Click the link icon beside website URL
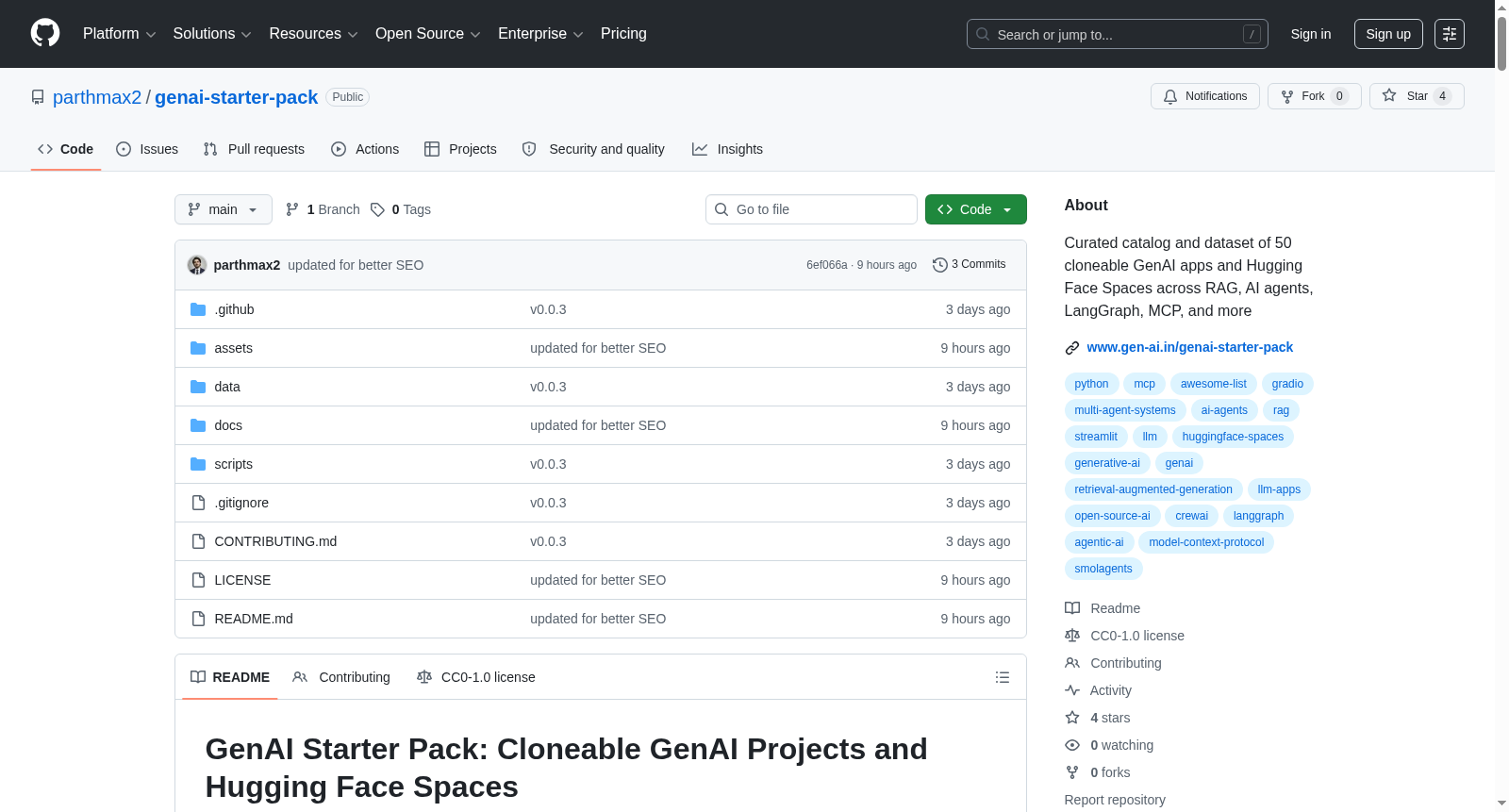The image size is (1509, 812). click(x=1072, y=348)
